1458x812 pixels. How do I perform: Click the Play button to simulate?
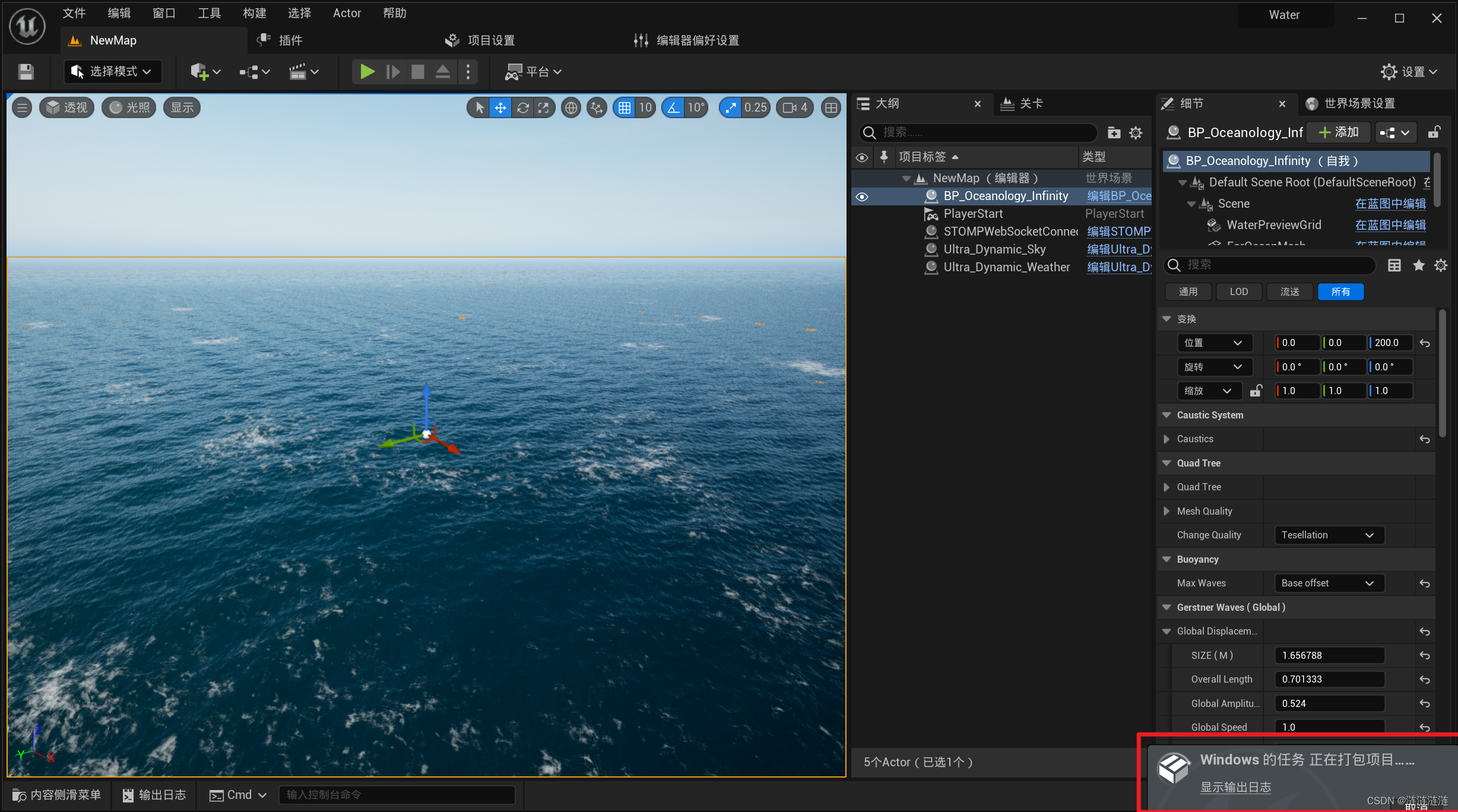(x=369, y=71)
